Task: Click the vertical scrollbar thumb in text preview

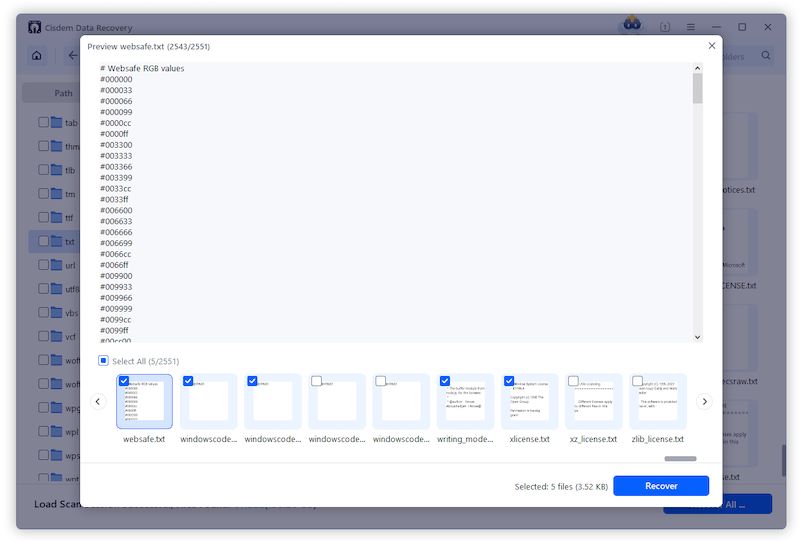Action: [x=697, y=88]
